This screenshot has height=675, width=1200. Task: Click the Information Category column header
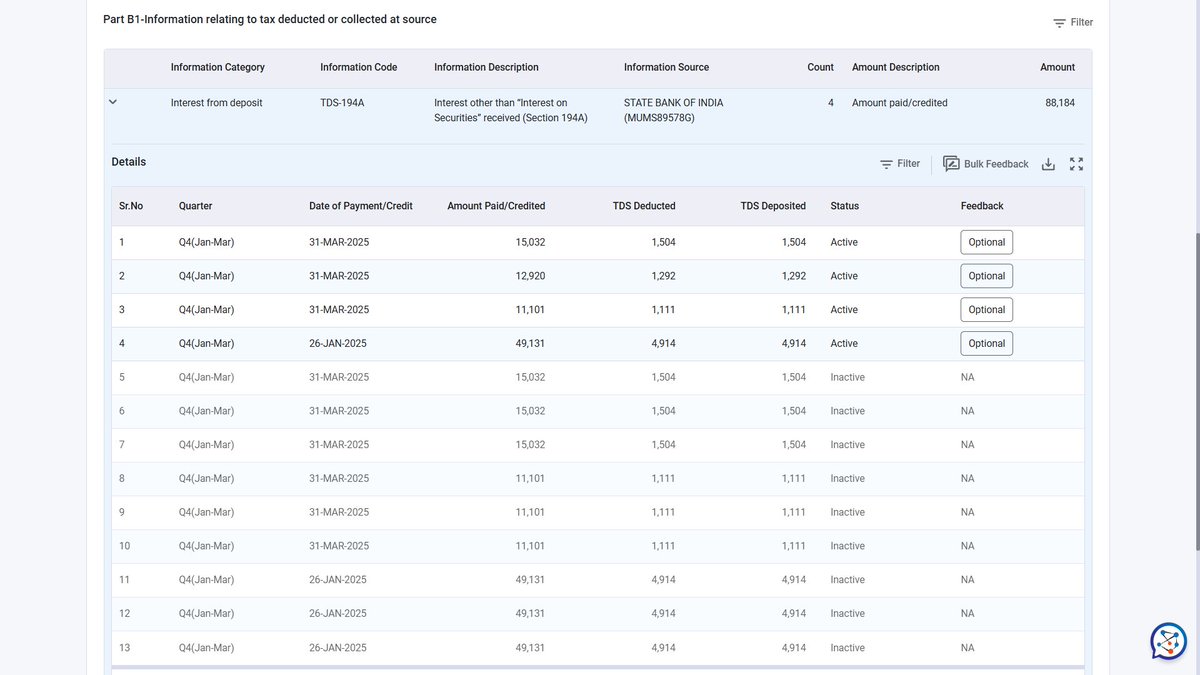tap(218, 67)
